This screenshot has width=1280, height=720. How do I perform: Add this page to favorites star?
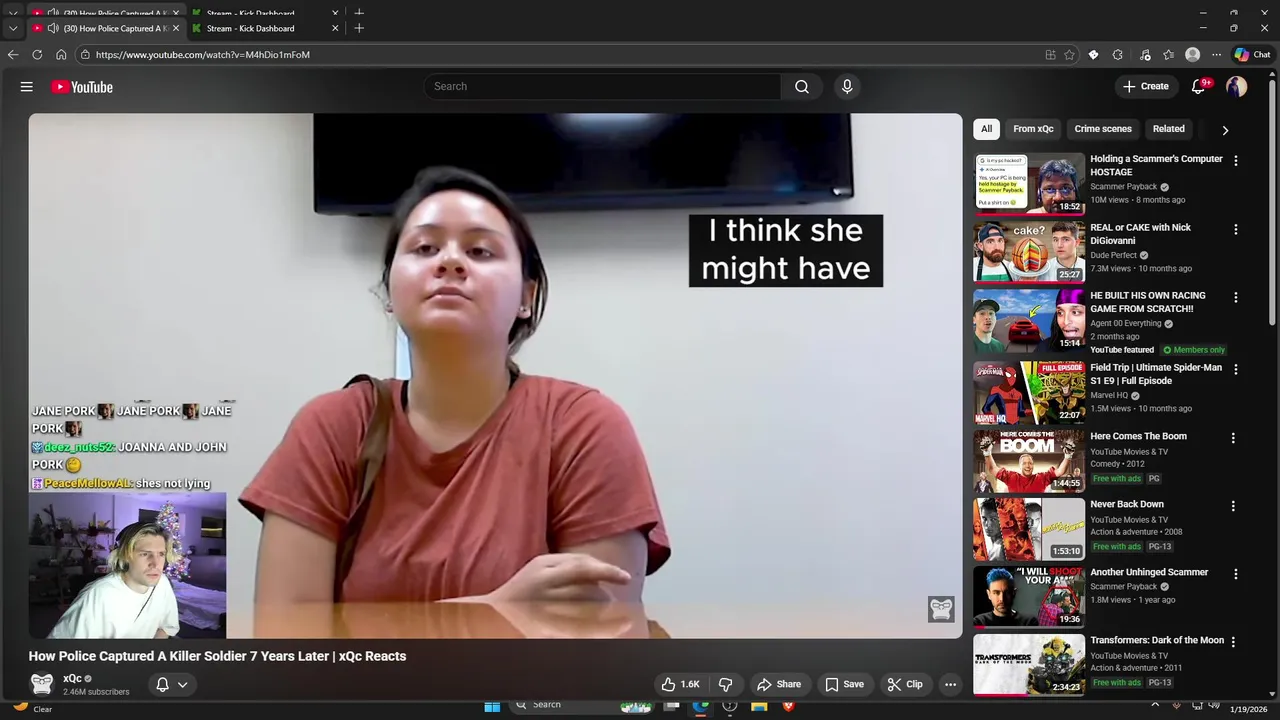(x=1069, y=55)
